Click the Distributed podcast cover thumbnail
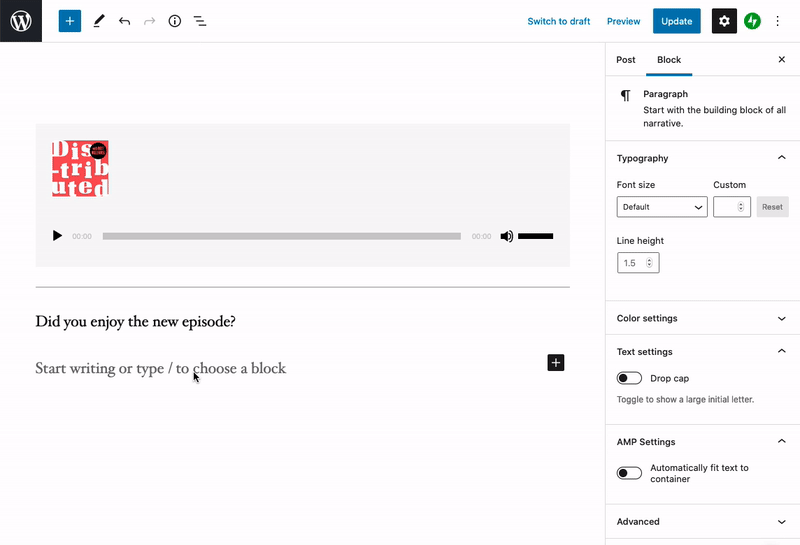 point(80,168)
